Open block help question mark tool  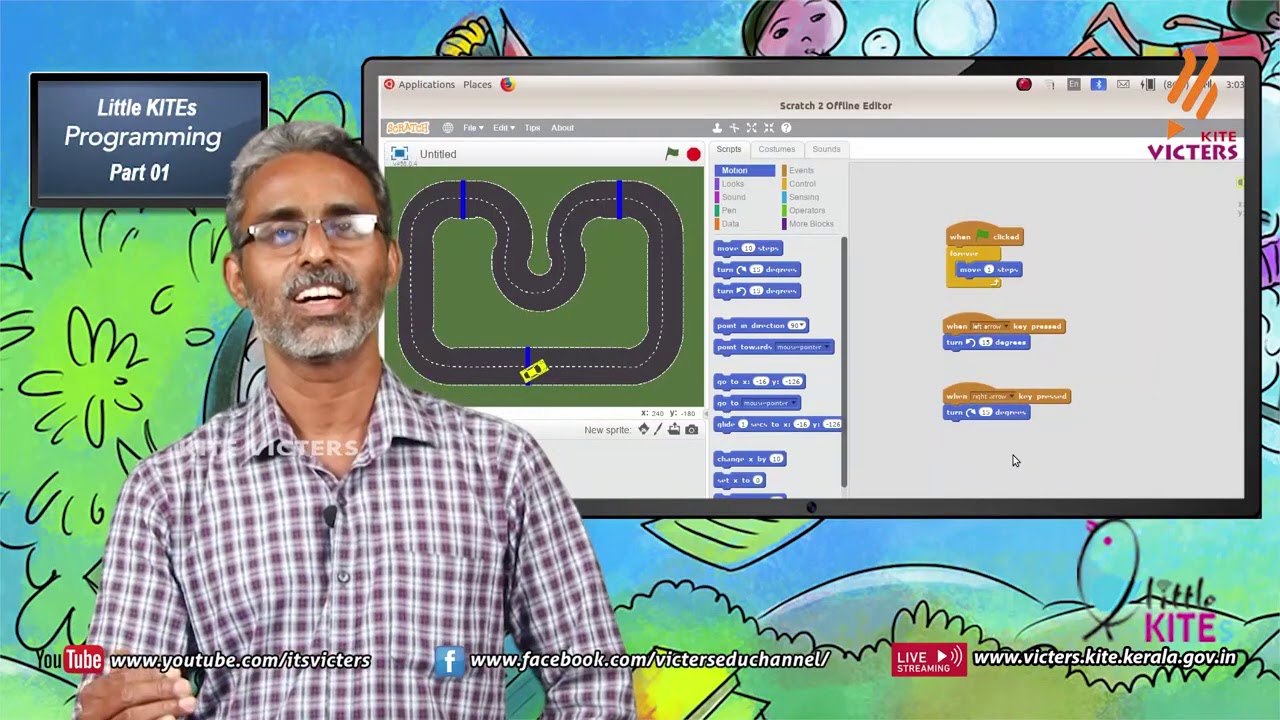(786, 128)
